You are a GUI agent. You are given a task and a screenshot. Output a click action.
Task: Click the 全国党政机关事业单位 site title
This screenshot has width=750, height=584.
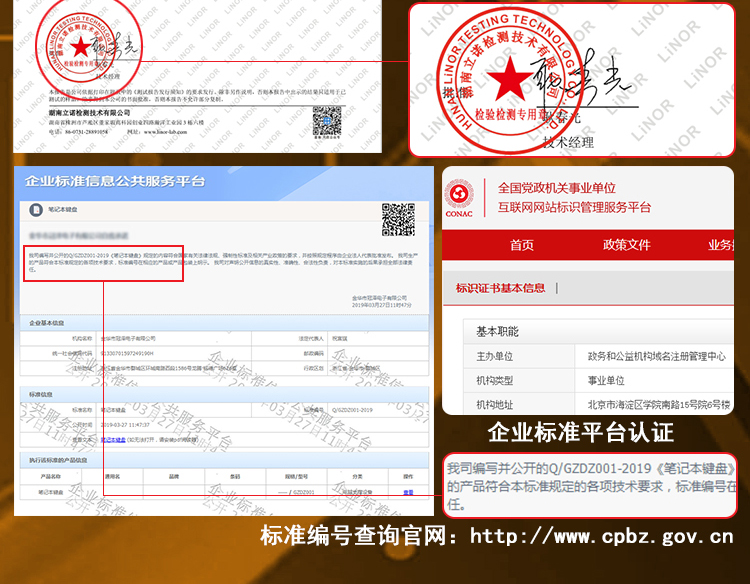coord(556,188)
